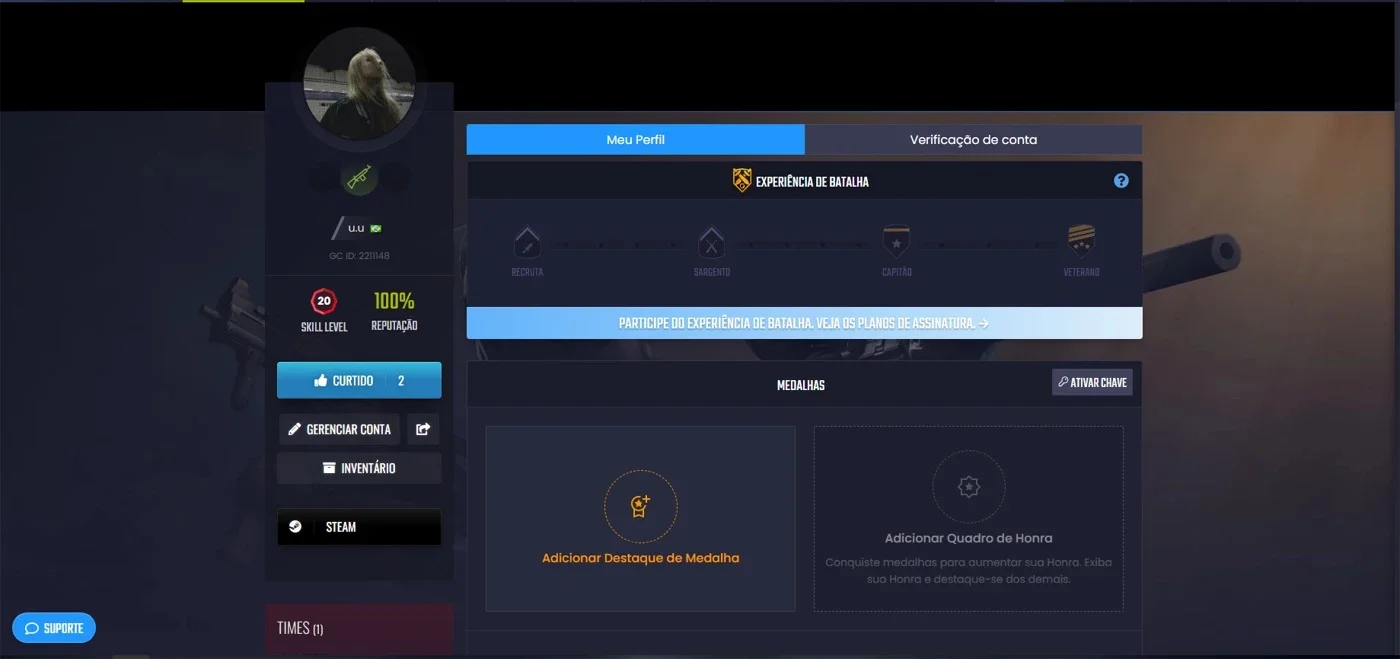
Task: Click the share profile icon button
Action: [423, 429]
